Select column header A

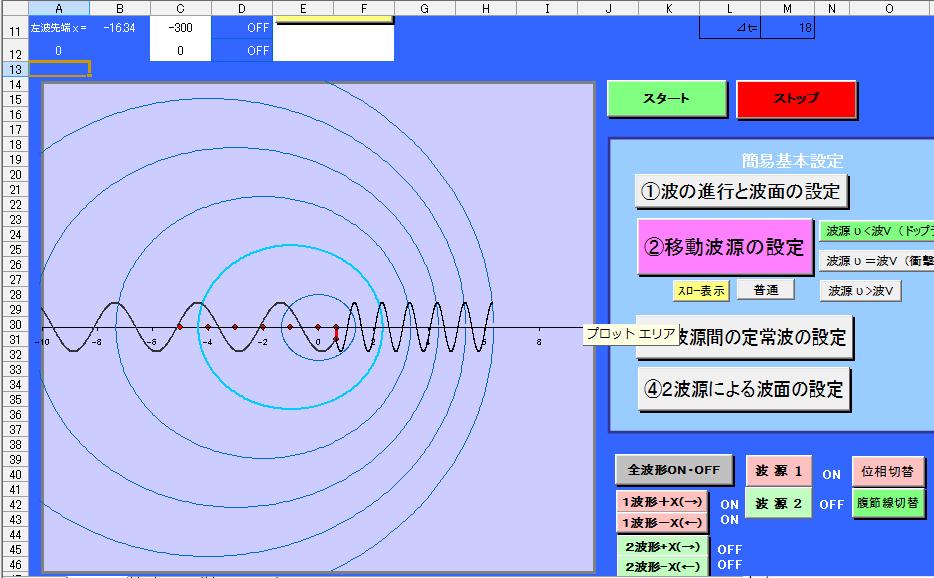coord(59,8)
